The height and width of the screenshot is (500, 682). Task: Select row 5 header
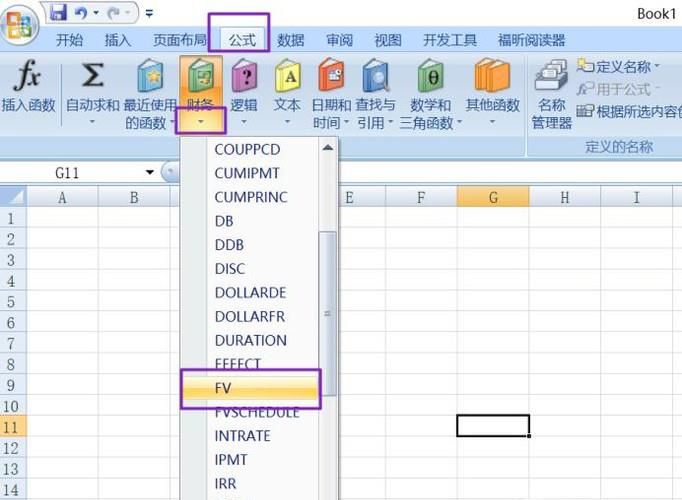click(13, 302)
